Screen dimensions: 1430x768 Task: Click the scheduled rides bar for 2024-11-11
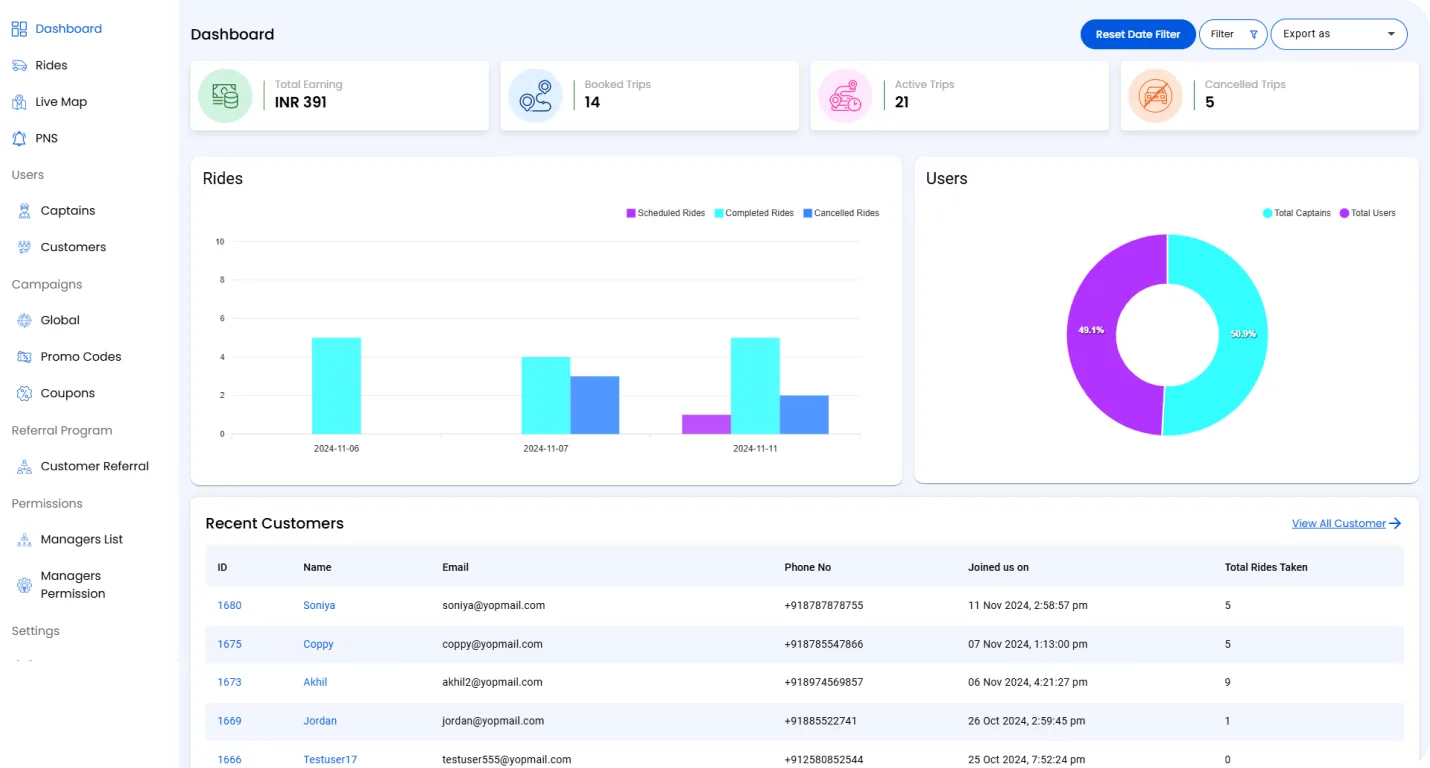point(706,424)
